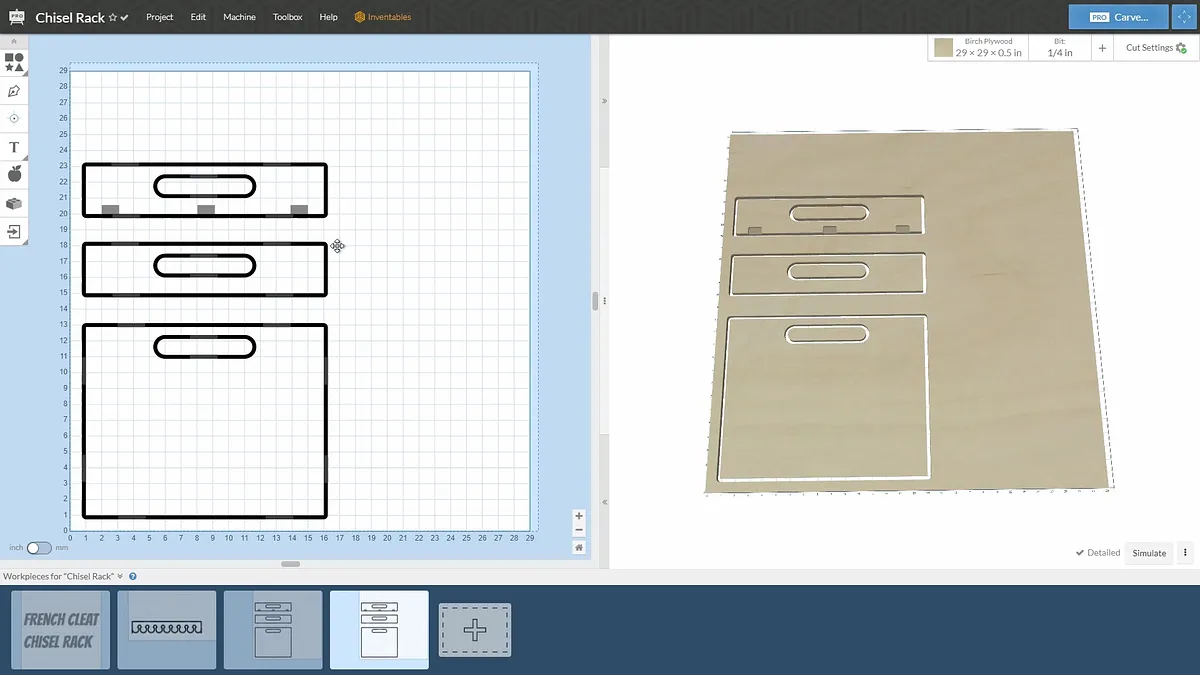Select the Pen drawing tool
The image size is (1200, 675).
14,91
